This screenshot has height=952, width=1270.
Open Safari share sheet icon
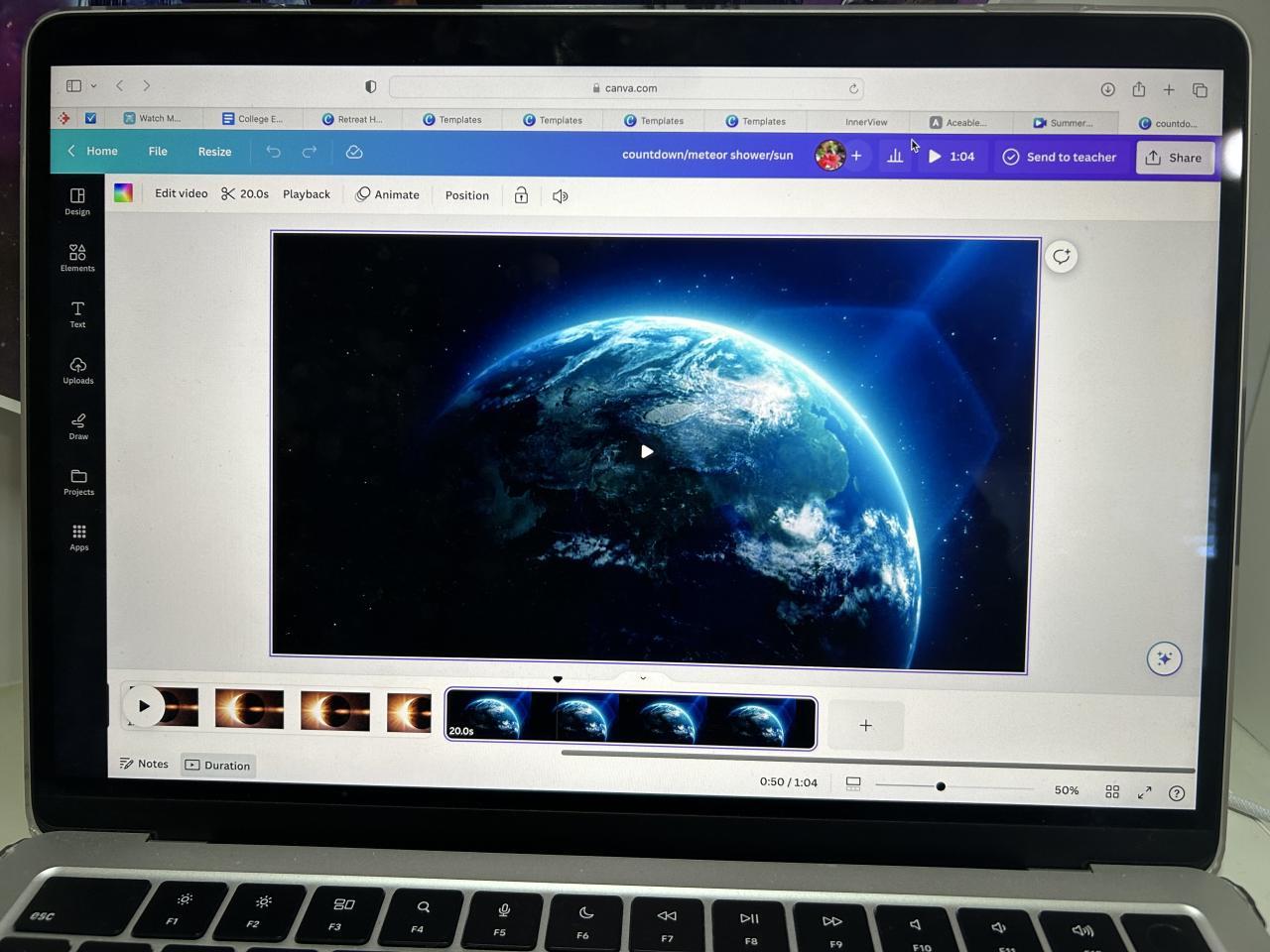tap(1139, 89)
